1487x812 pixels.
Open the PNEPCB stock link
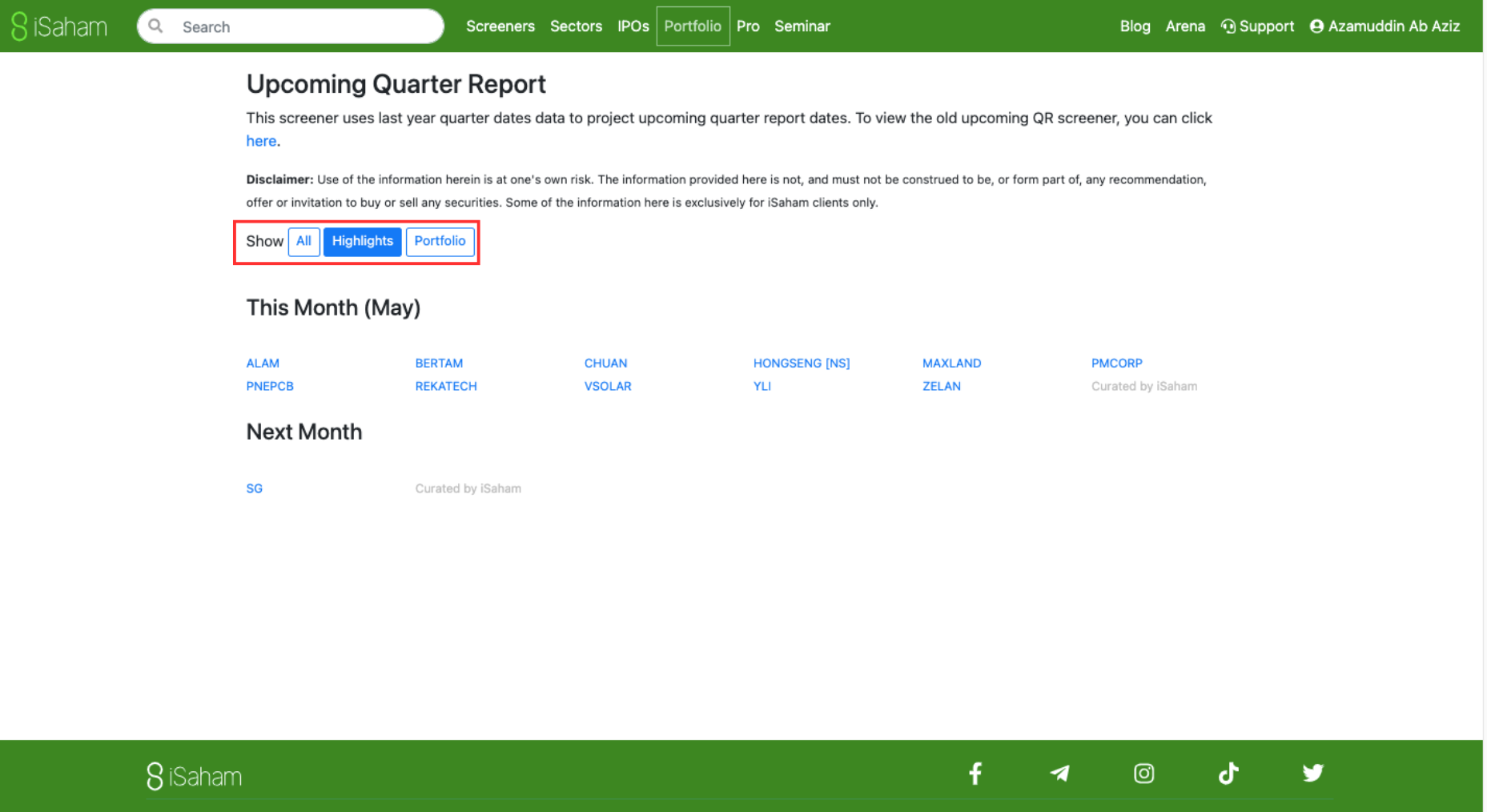[270, 386]
